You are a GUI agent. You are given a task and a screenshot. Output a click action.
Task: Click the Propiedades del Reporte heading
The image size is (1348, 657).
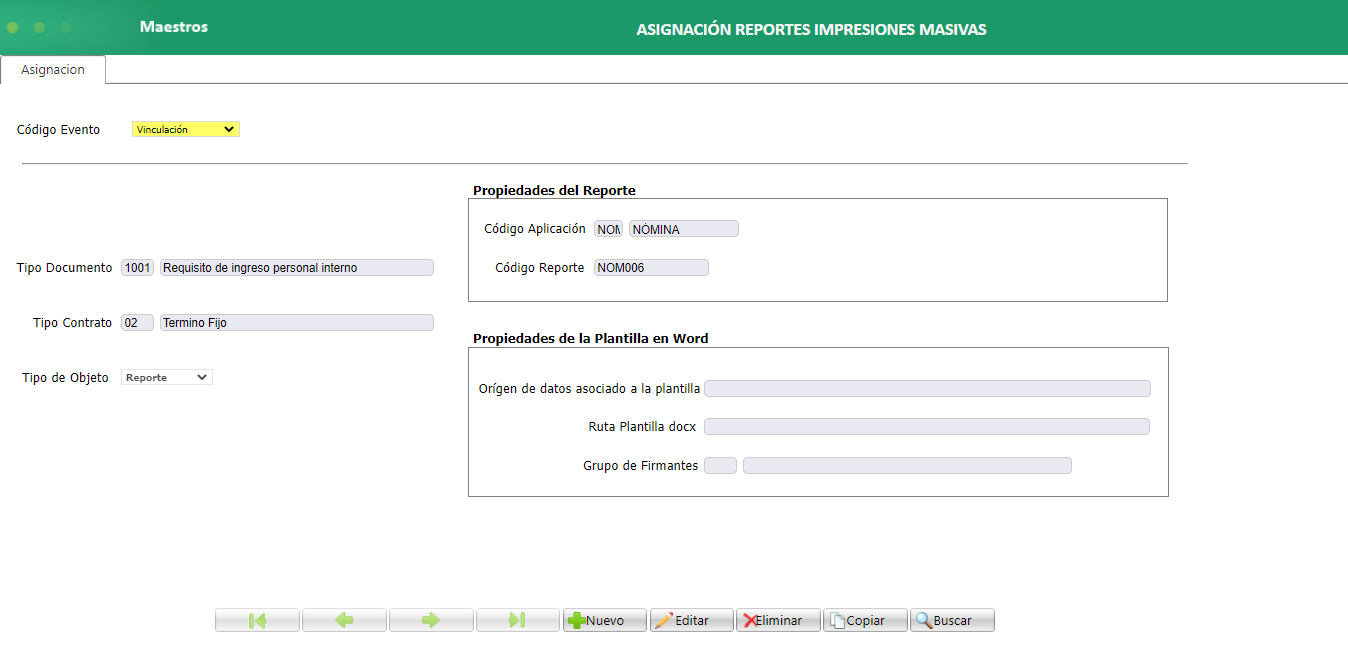(554, 190)
